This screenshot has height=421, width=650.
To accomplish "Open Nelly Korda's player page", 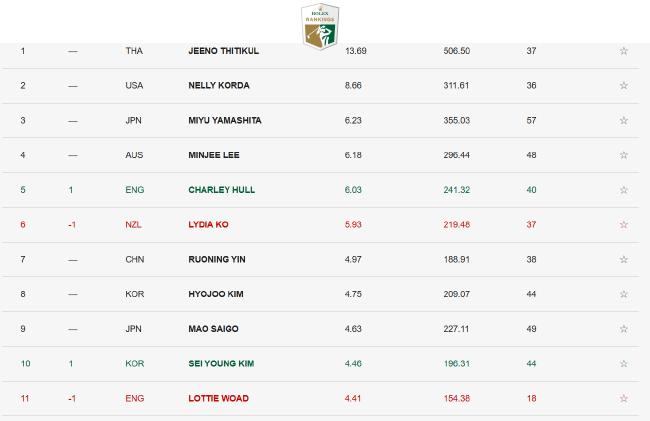I will pyautogui.click(x=218, y=86).
